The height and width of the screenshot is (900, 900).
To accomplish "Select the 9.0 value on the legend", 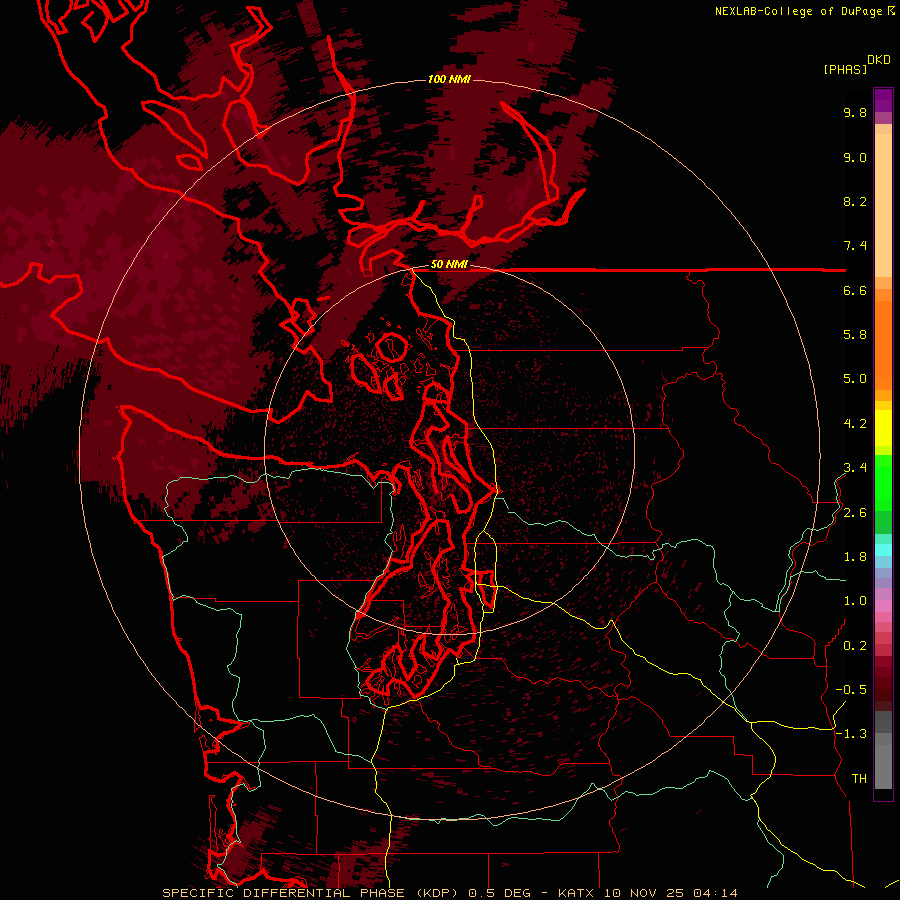I will tap(855, 157).
